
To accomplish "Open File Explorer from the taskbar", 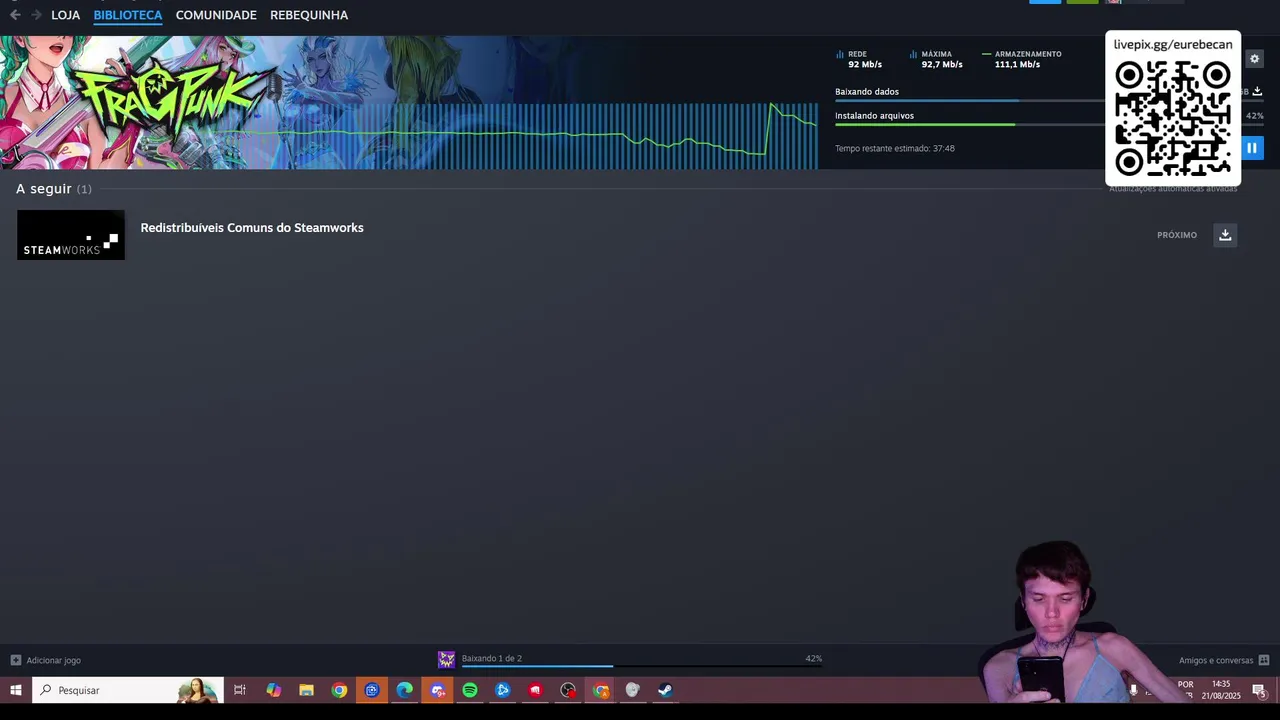I will (x=306, y=690).
